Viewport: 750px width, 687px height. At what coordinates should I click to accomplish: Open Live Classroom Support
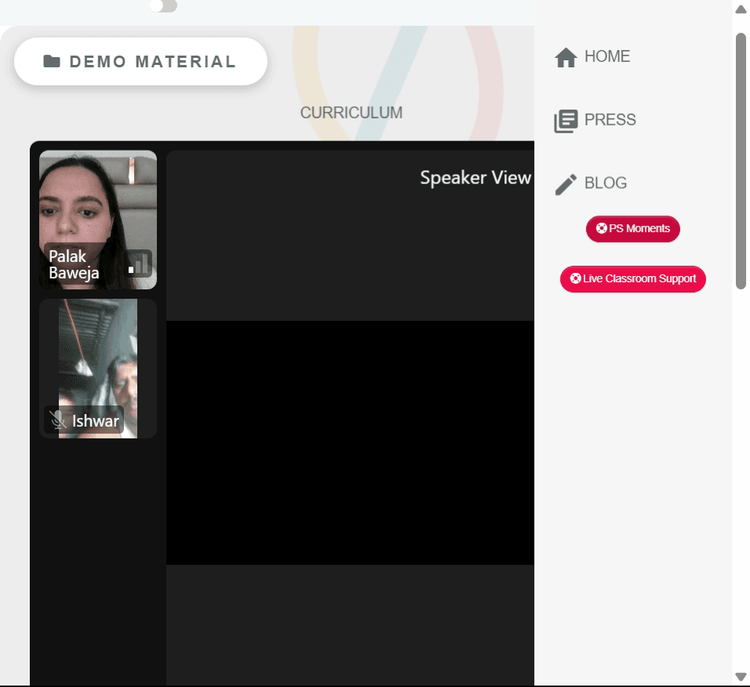coord(633,279)
